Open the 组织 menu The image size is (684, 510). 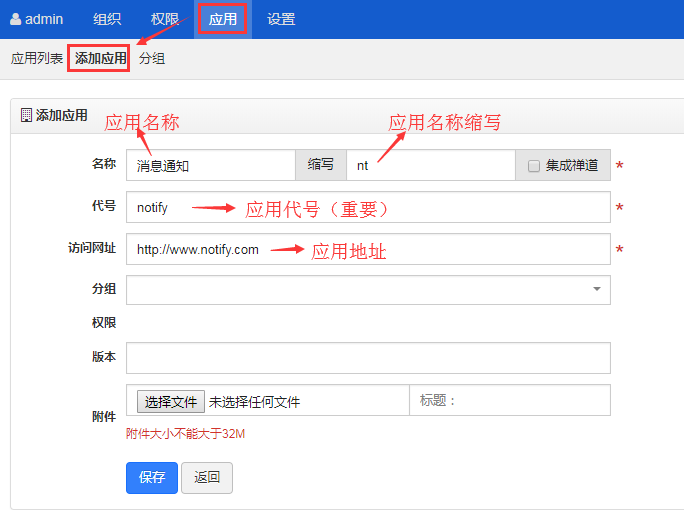pyautogui.click(x=107, y=19)
